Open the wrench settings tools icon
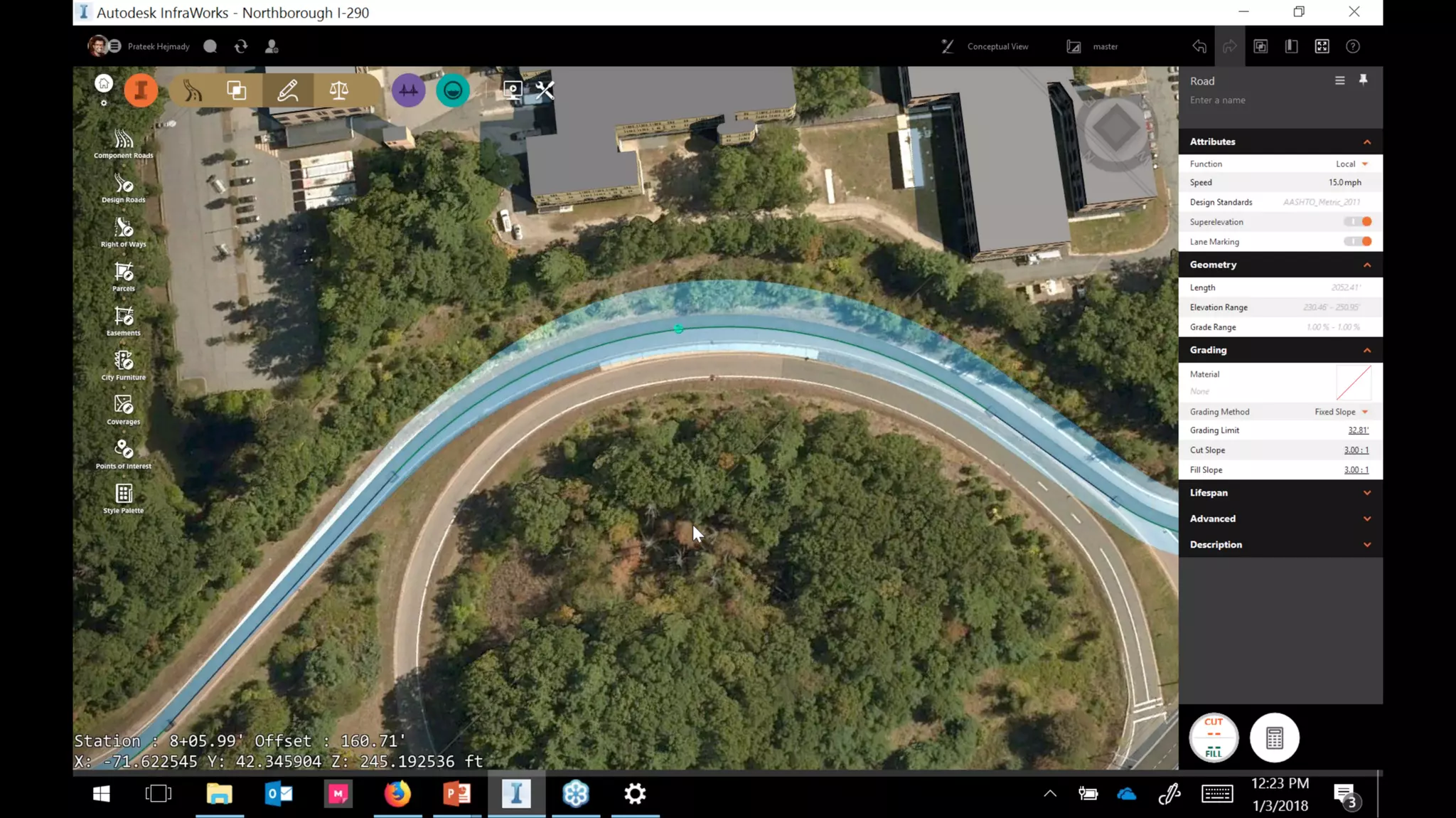 [545, 90]
